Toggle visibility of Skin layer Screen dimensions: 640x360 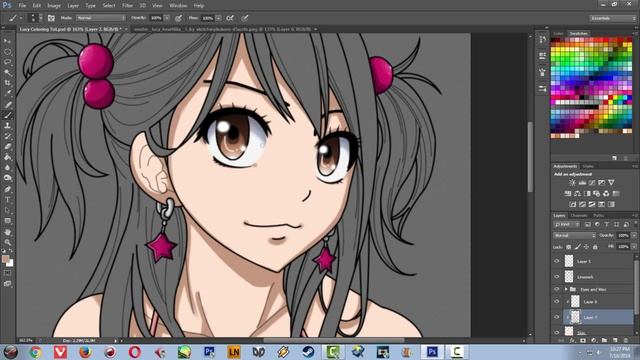coord(557,332)
